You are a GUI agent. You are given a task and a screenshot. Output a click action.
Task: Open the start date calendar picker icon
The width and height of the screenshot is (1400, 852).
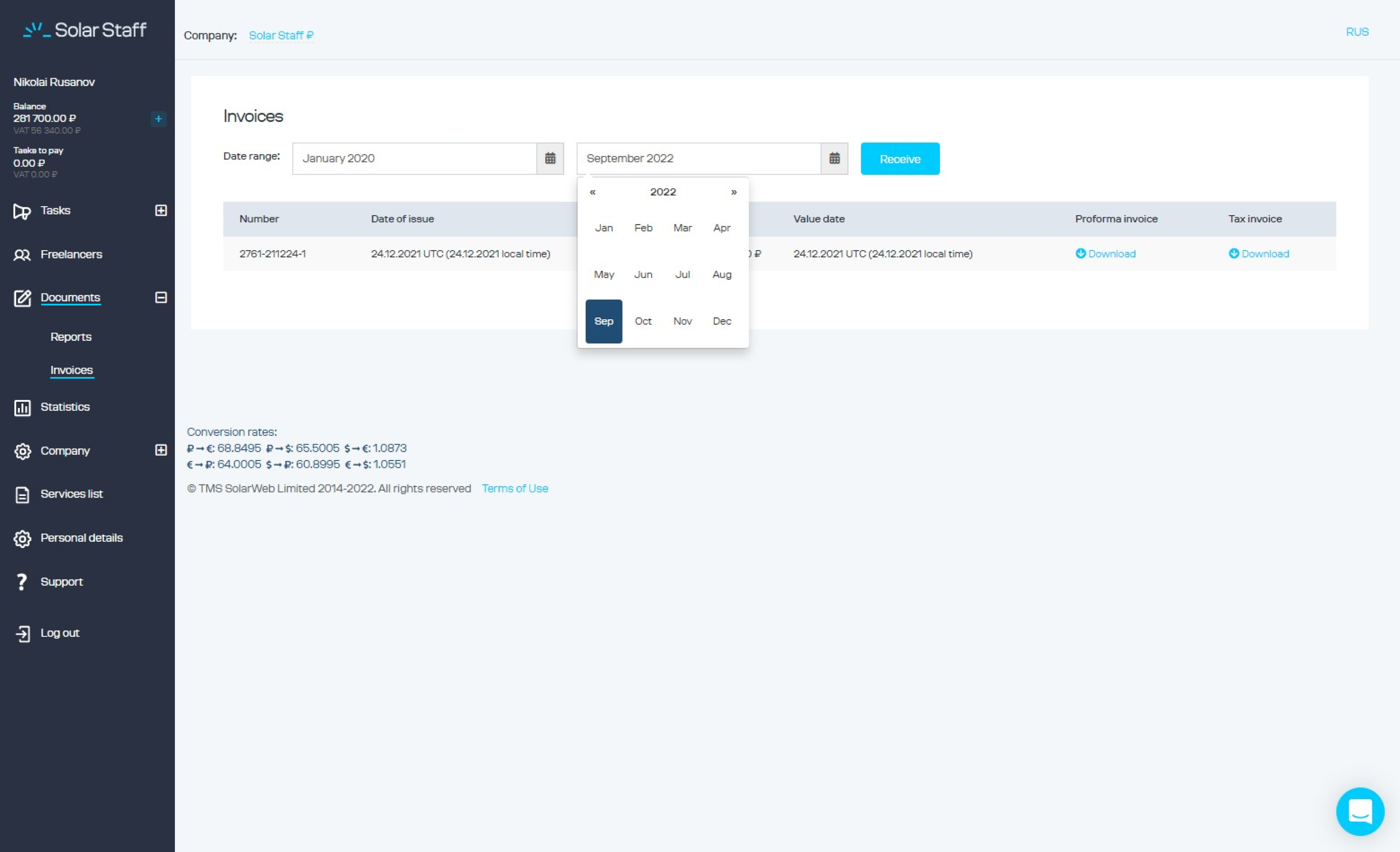pos(549,158)
